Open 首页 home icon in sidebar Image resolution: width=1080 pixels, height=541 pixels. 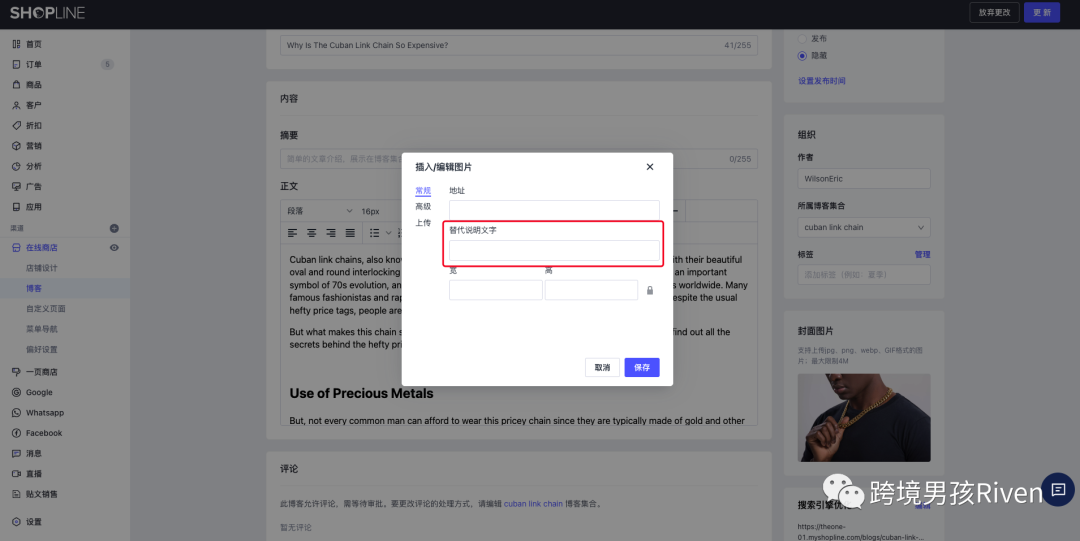16,44
